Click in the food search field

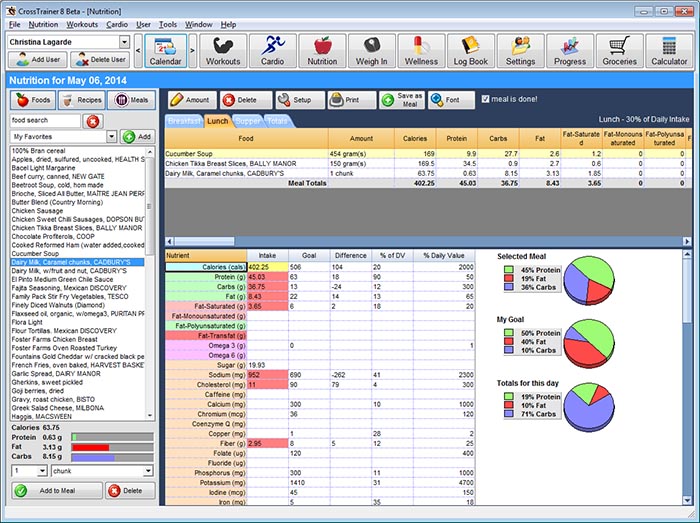tap(45, 120)
